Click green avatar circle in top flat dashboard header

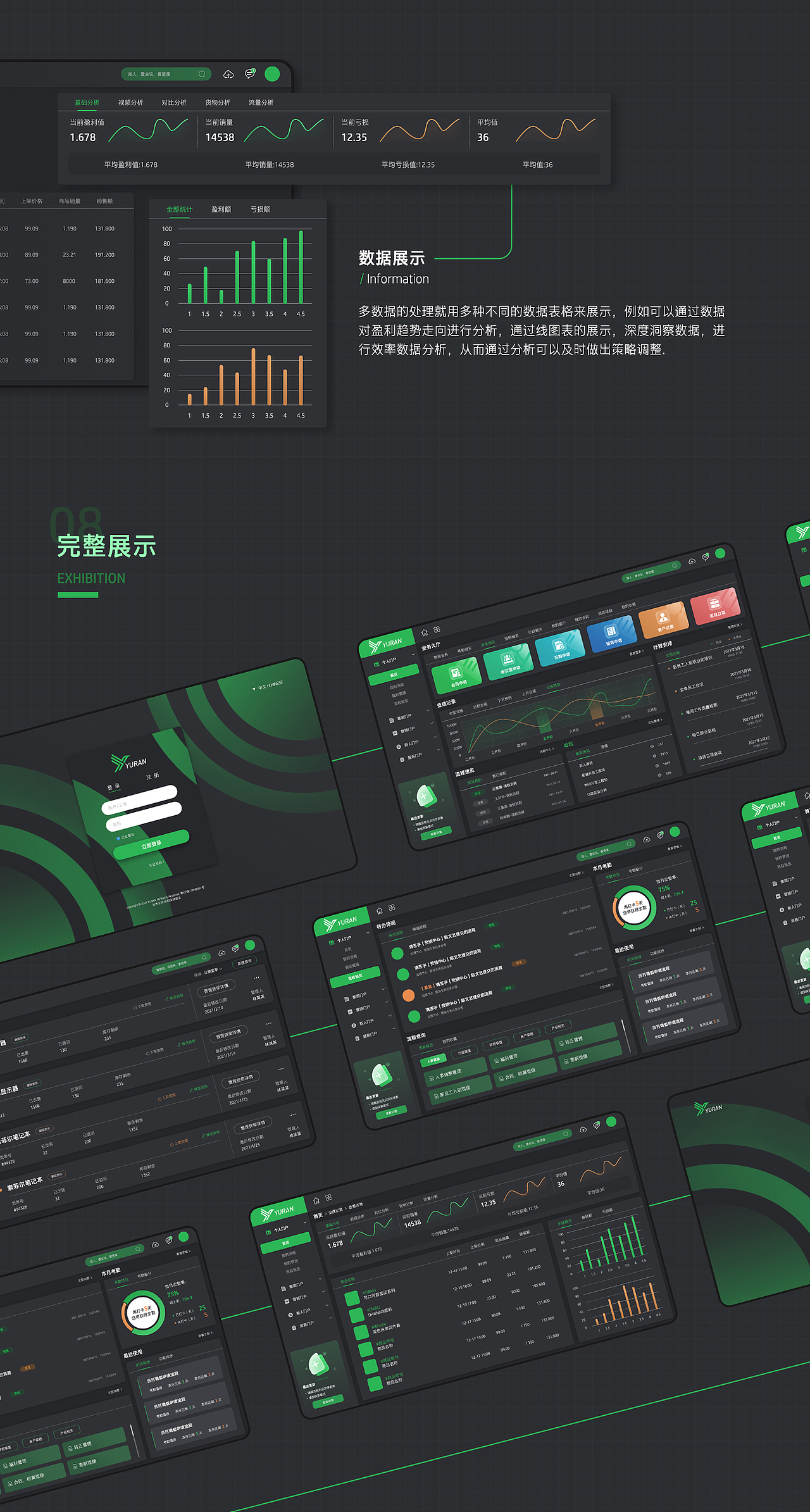click(272, 74)
